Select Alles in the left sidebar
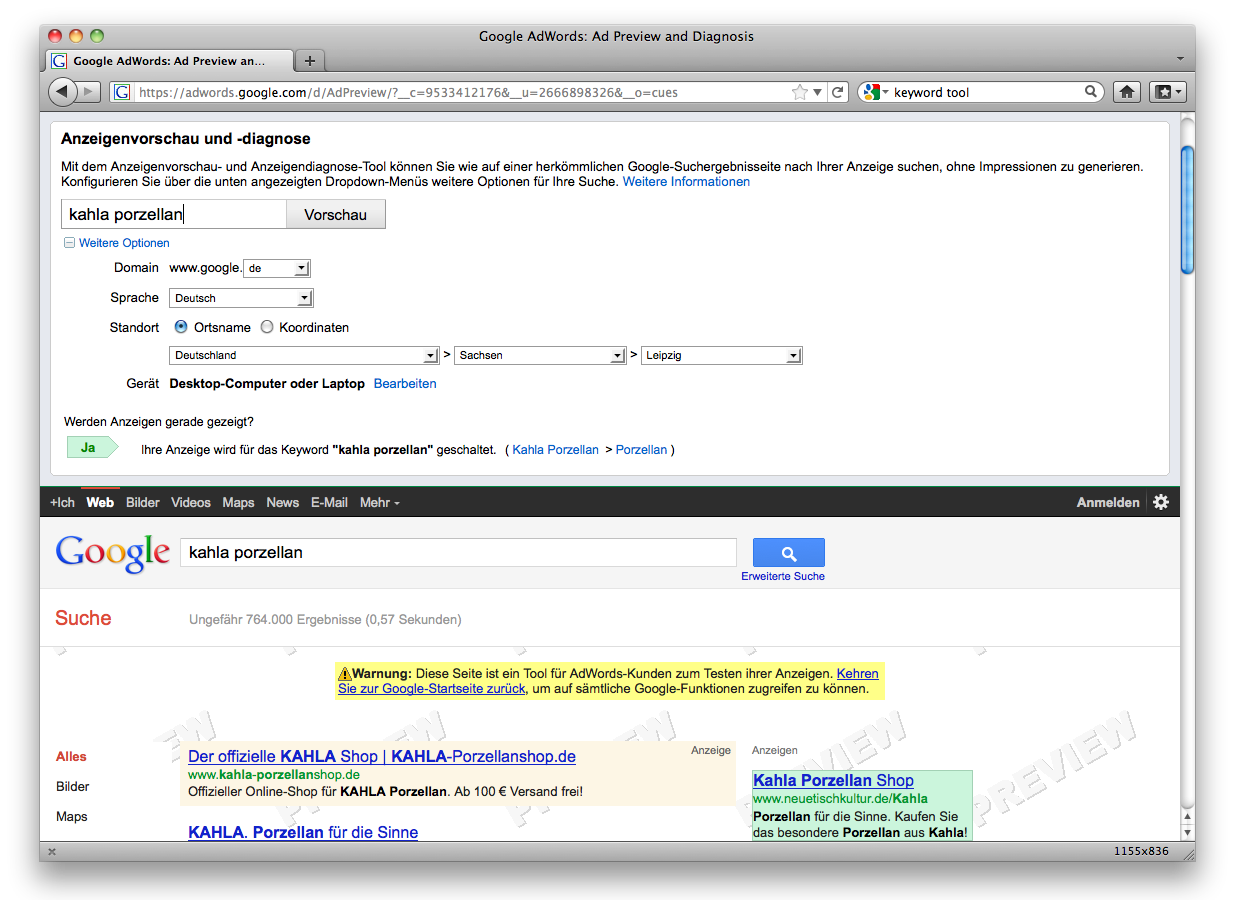Screen dimensions: 1235x900 coord(71,757)
